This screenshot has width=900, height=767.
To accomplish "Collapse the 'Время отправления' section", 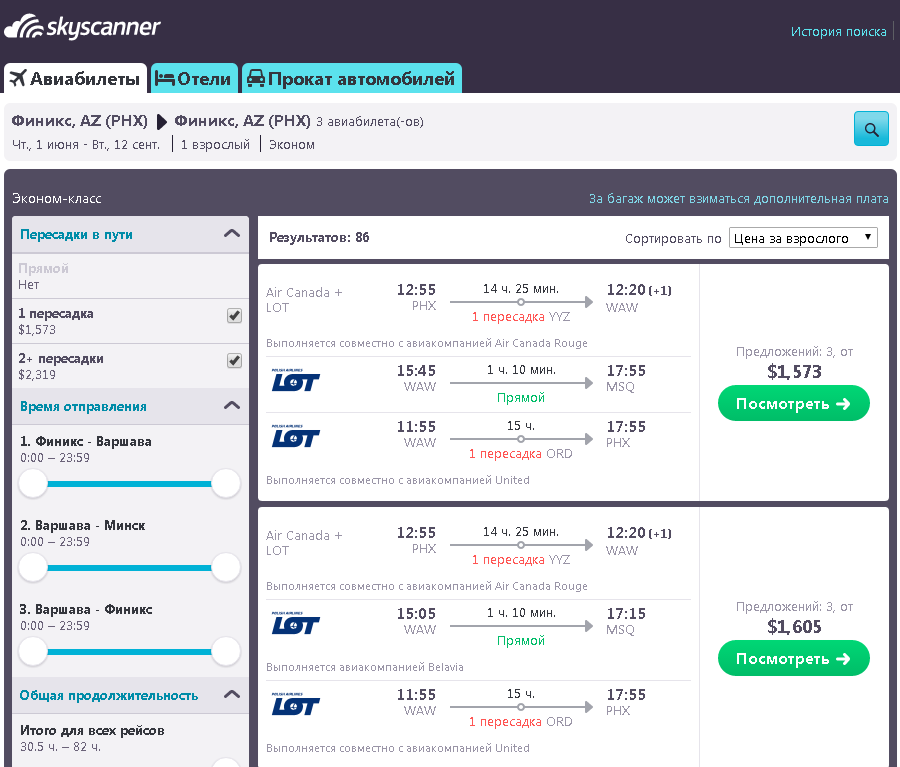I will coord(232,406).
